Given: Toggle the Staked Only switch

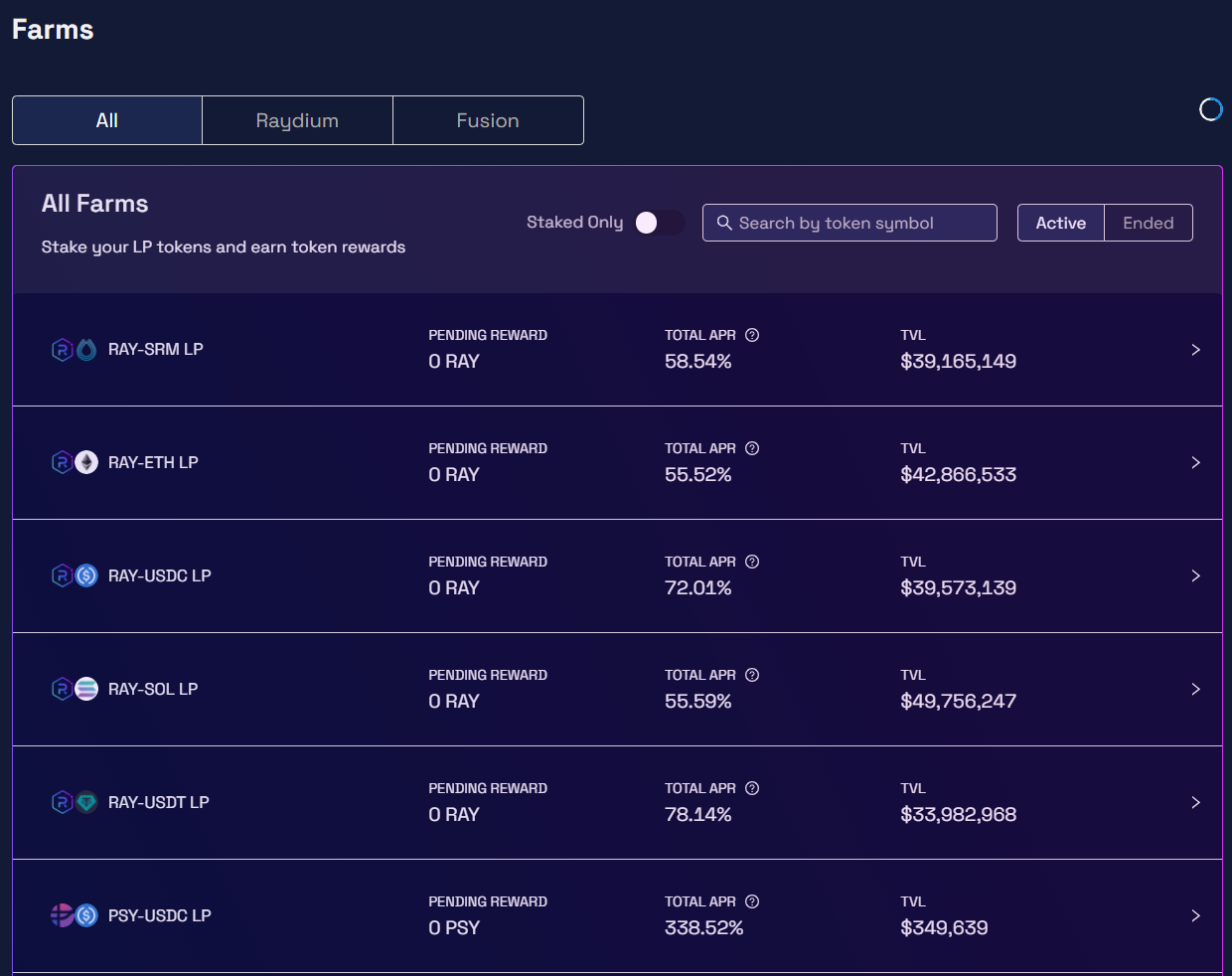Looking at the screenshot, I should (660, 223).
